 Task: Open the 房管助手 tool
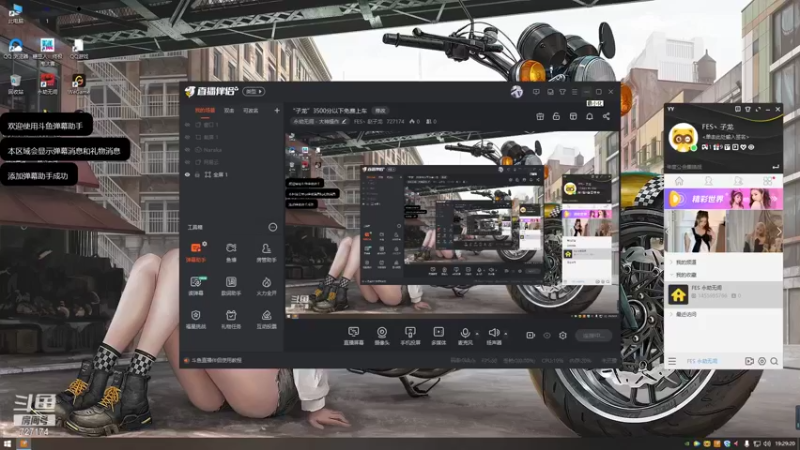(266, 253)
